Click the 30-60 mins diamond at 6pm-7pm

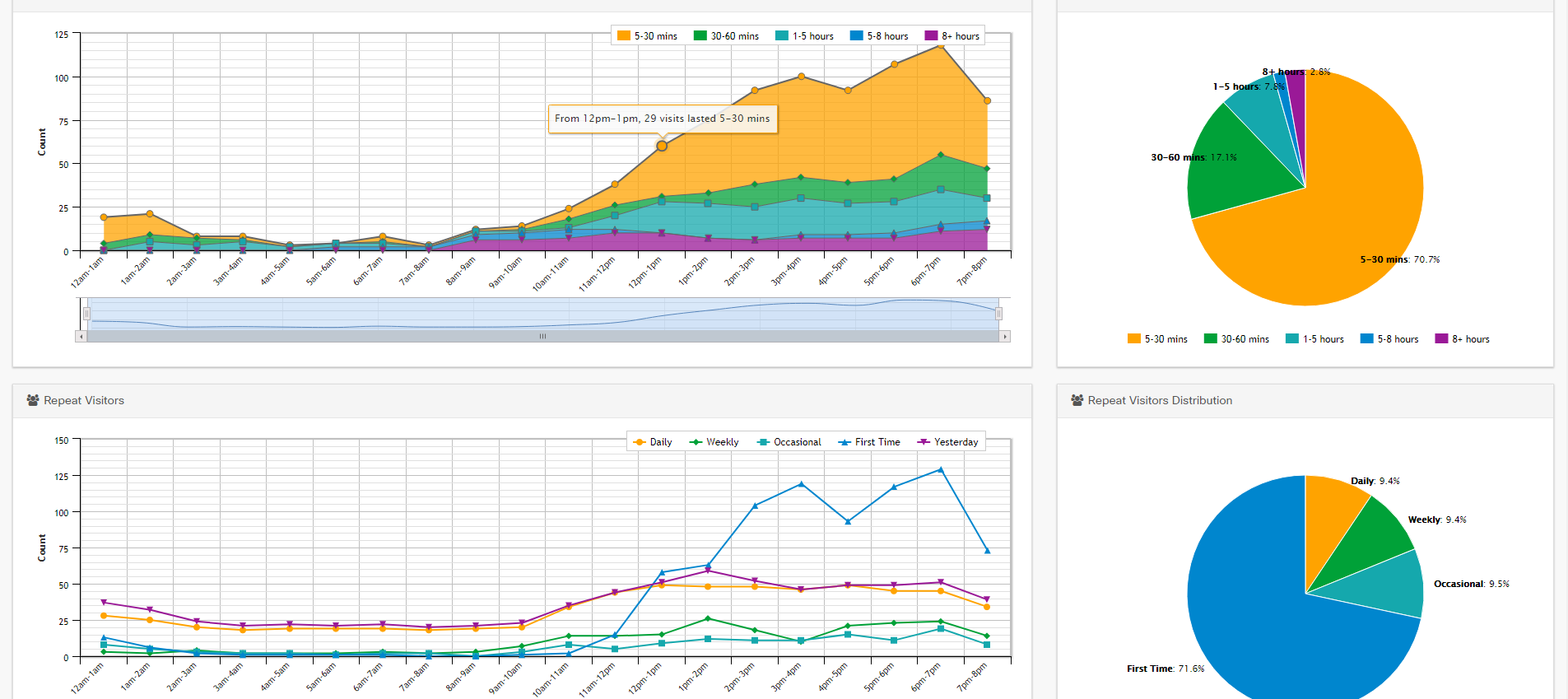pos(941,155)
